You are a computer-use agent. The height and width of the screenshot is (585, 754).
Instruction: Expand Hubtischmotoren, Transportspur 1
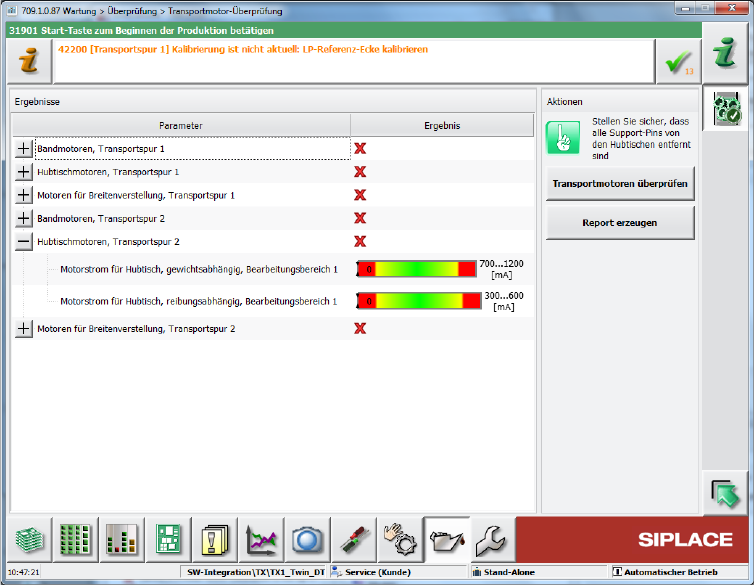[x=24, y=172]
